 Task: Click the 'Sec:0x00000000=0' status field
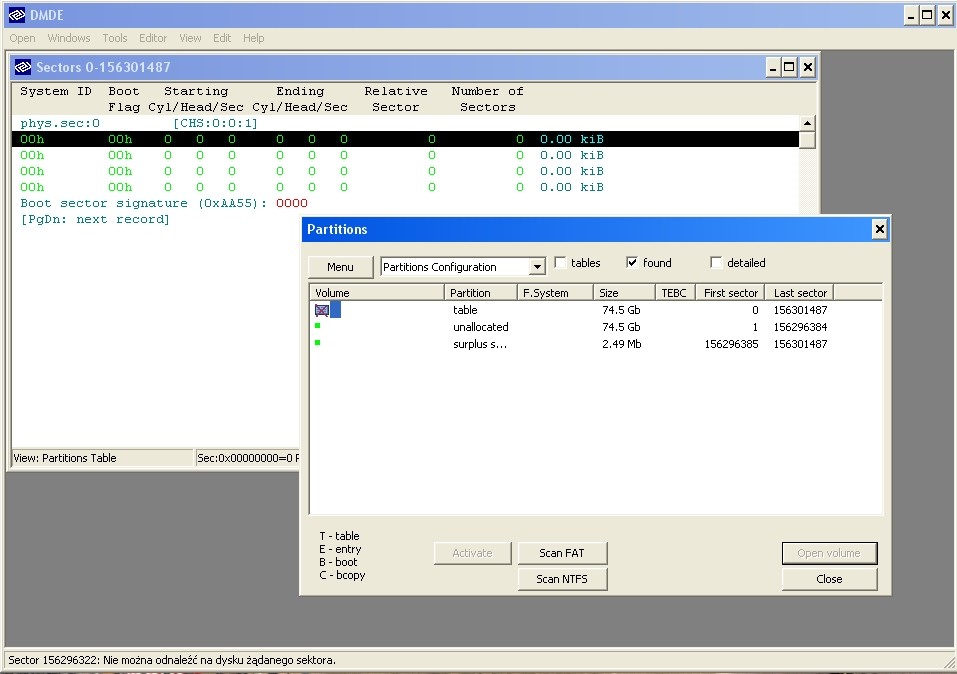[247, 458]
